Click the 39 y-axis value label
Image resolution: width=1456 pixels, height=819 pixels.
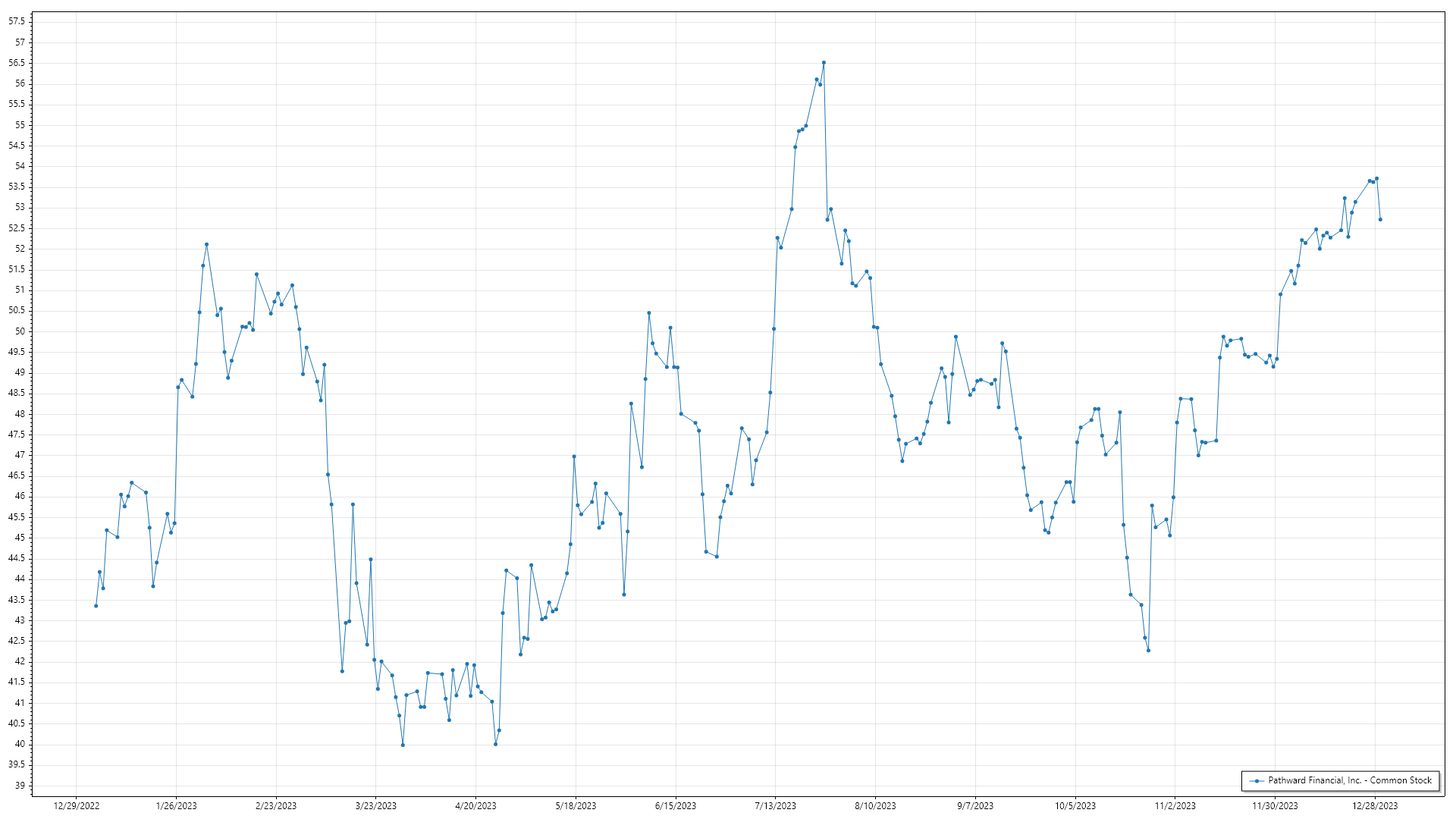20,786
